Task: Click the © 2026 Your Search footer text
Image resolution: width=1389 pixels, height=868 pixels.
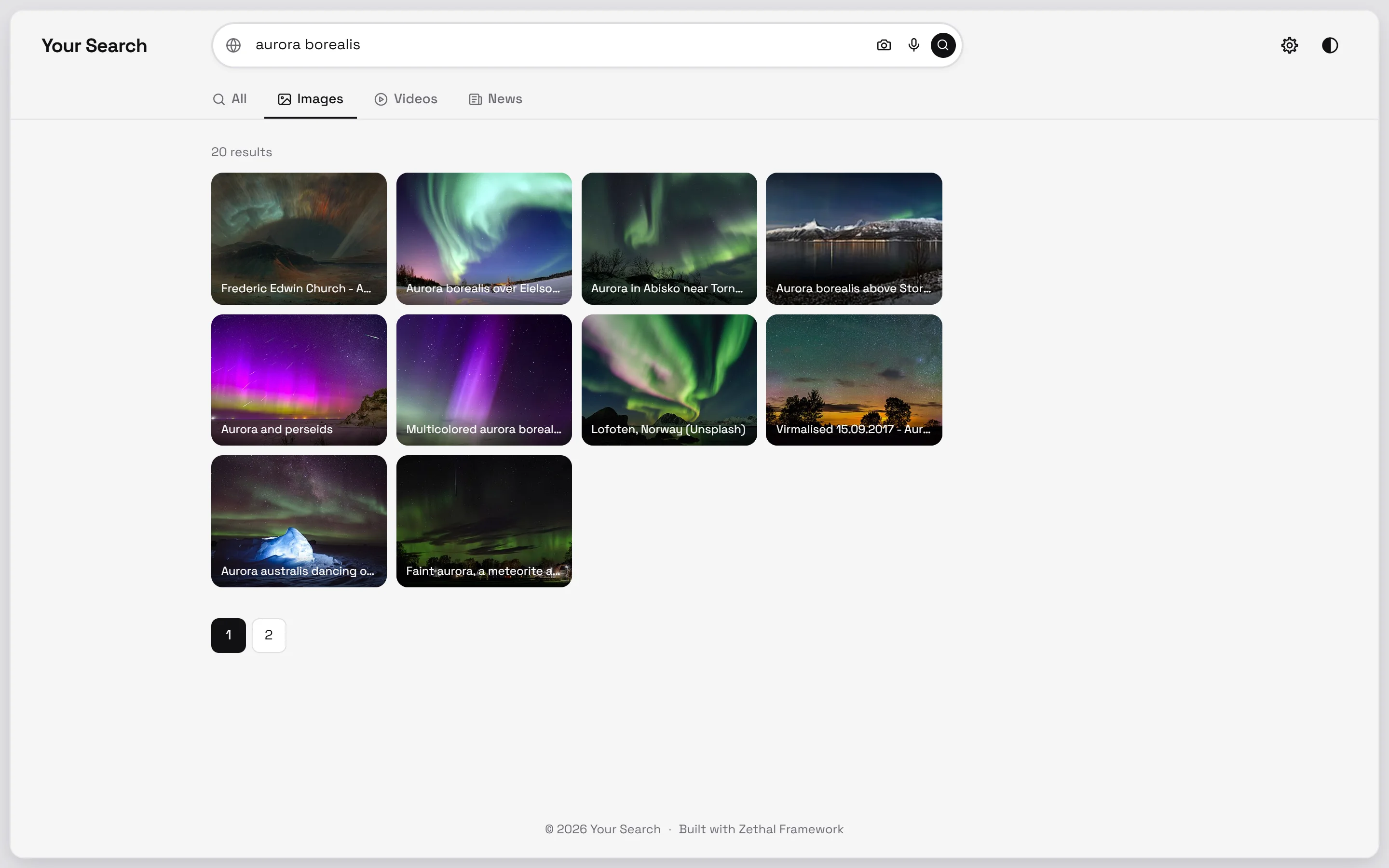Action: point(603,829)
